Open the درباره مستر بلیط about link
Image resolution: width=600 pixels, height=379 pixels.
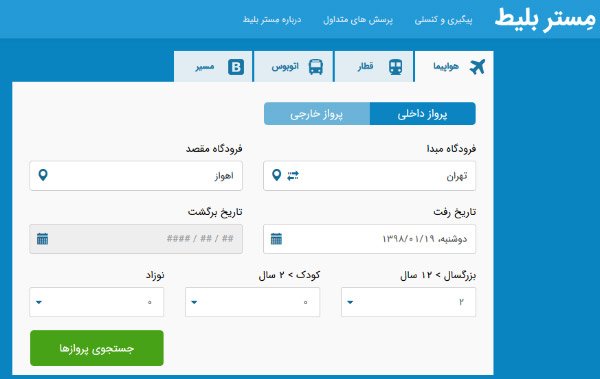tap(272, 20)
